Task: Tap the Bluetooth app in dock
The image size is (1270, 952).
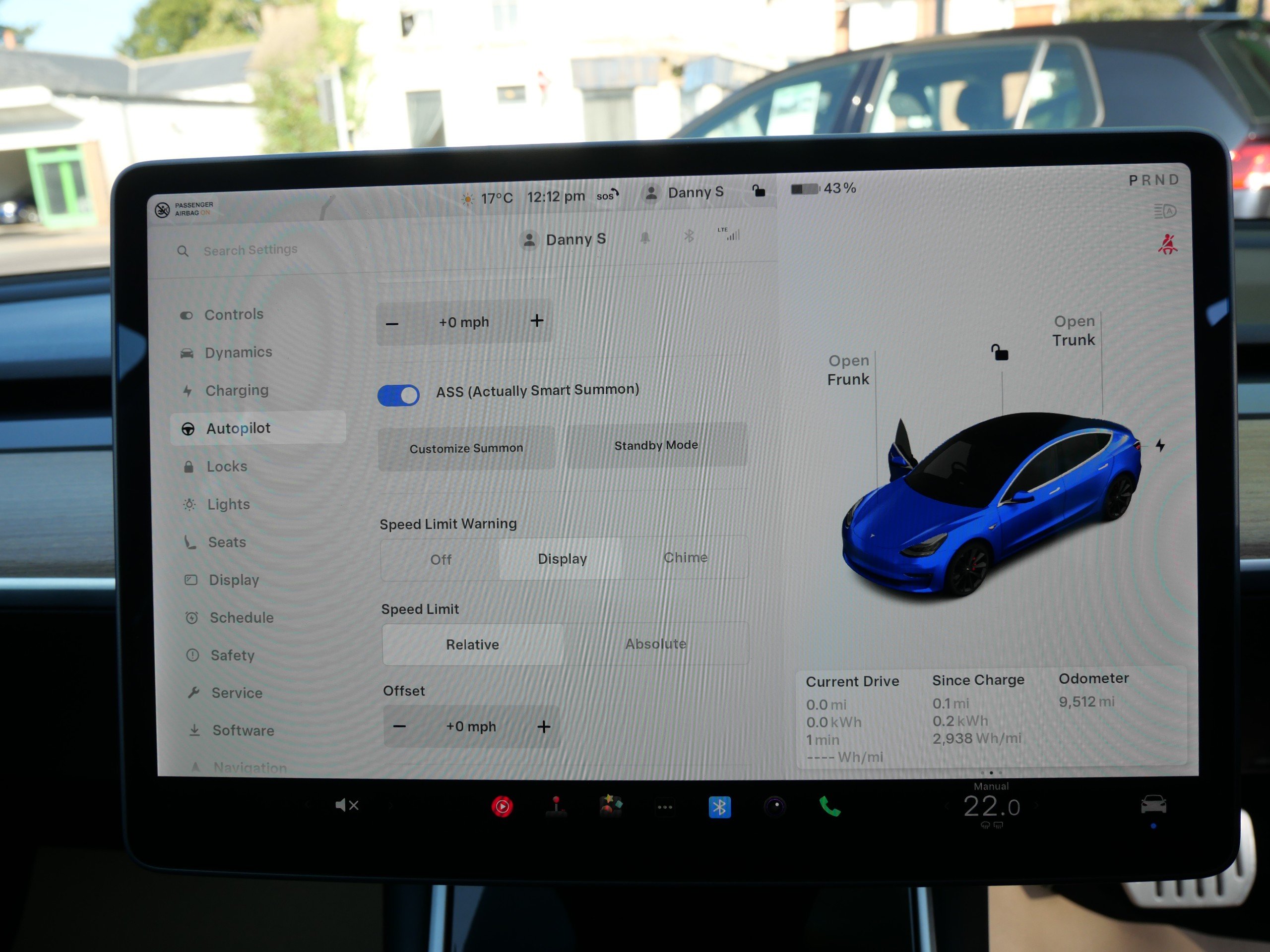Action: click(x=719, y=807)
